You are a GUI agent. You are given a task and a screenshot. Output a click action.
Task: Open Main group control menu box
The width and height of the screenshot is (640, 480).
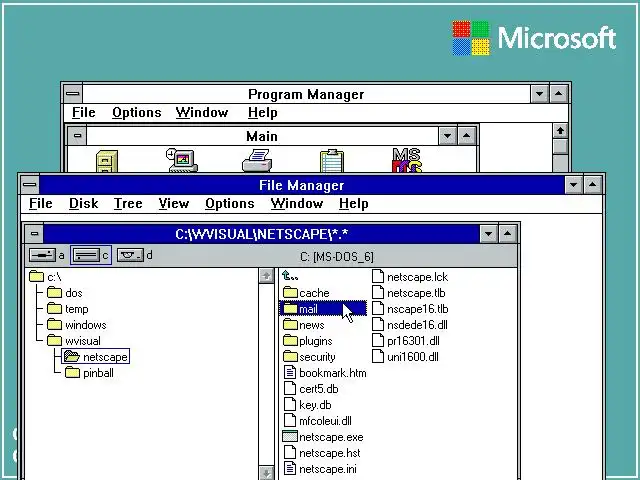77,136
